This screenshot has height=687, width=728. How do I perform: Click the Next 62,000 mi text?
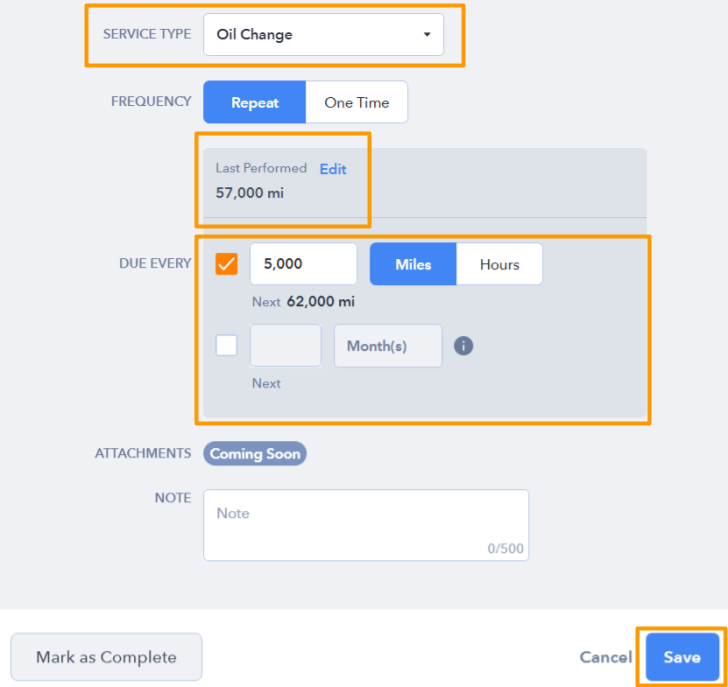(x=303, y=302)
